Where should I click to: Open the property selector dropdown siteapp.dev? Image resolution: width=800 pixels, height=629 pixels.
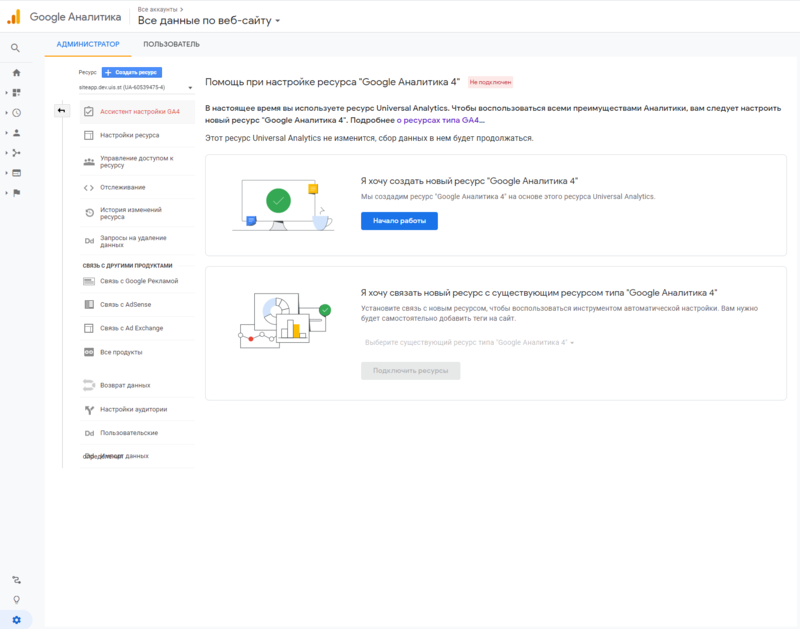[x=136, y=88]
